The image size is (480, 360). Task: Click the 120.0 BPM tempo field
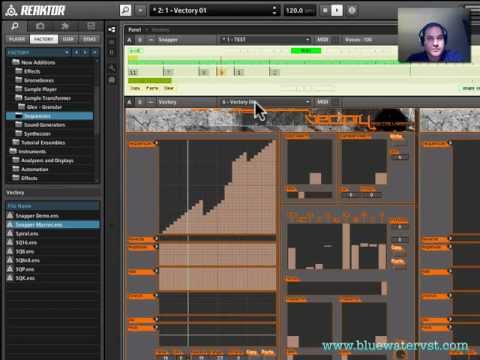coord(299,10)
